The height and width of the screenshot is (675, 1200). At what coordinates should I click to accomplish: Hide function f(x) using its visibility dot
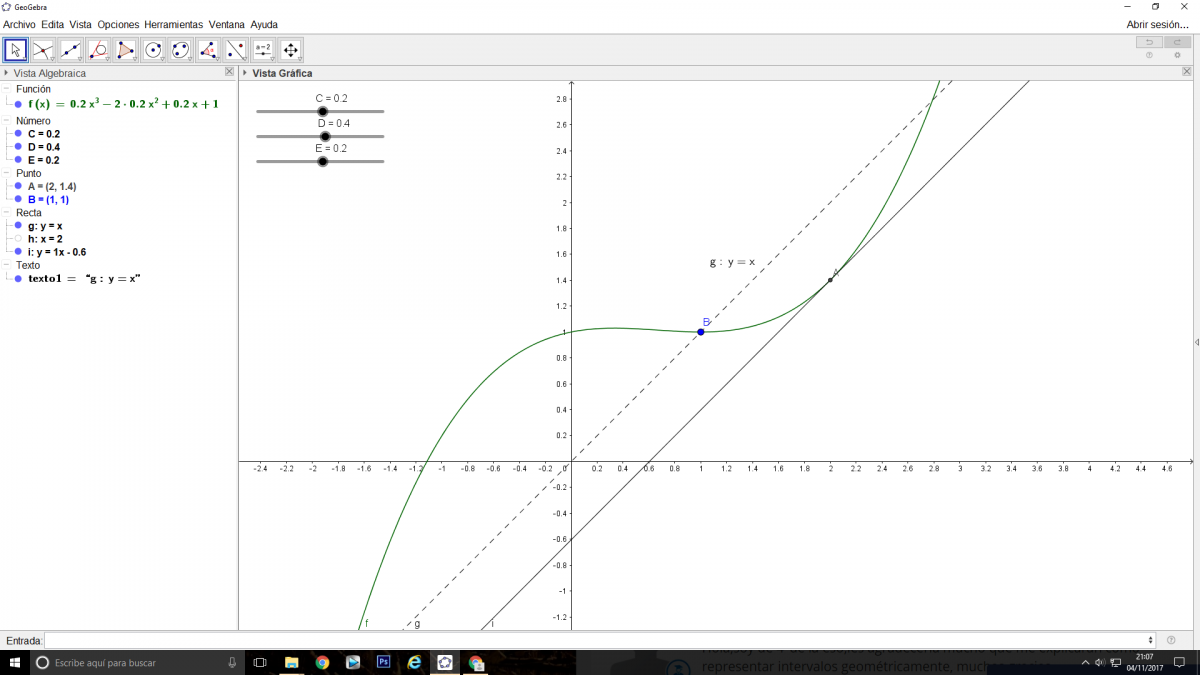[x=18, y=103]
